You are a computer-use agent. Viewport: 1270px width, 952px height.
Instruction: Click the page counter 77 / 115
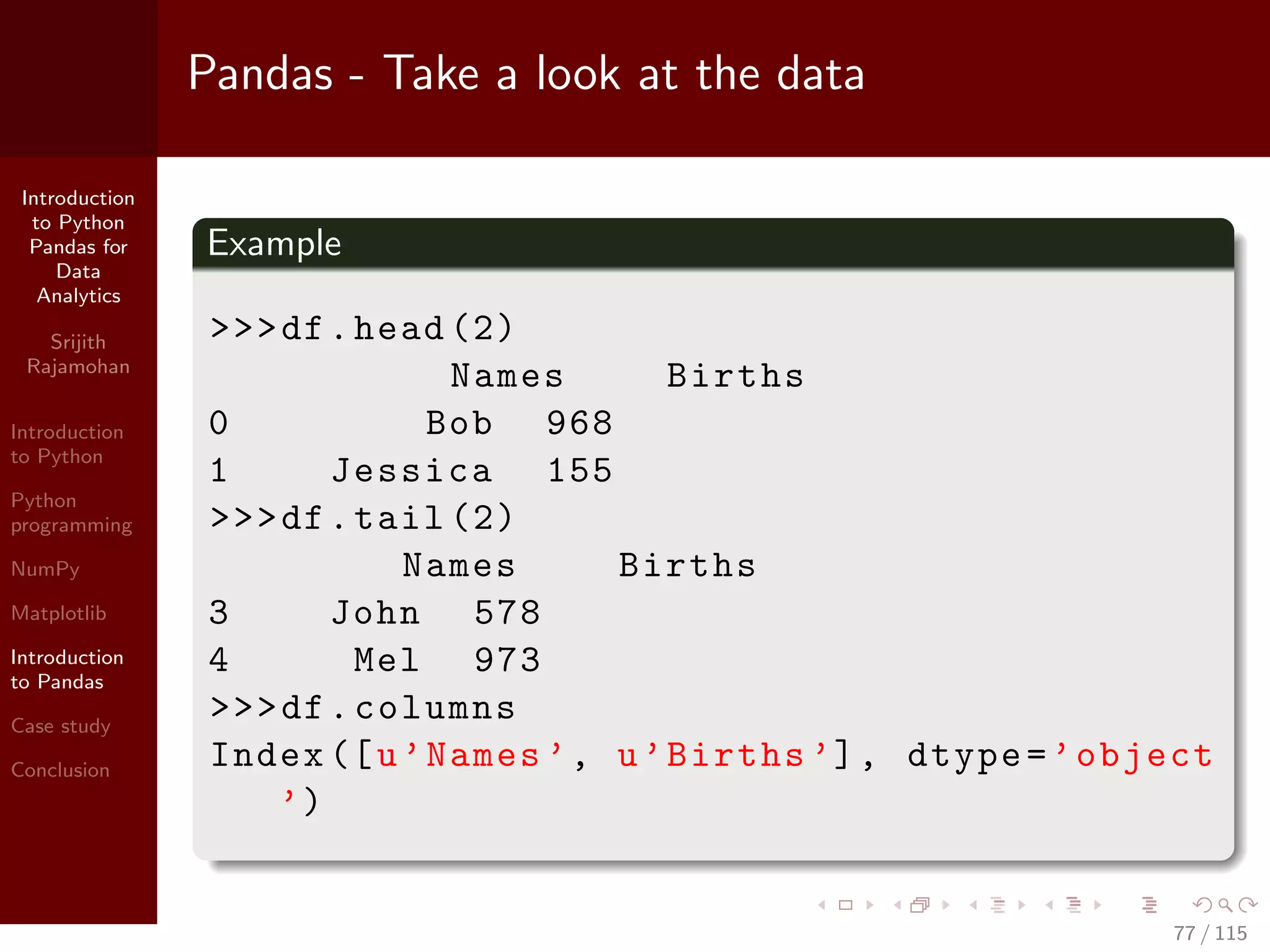pos(1210,933)
